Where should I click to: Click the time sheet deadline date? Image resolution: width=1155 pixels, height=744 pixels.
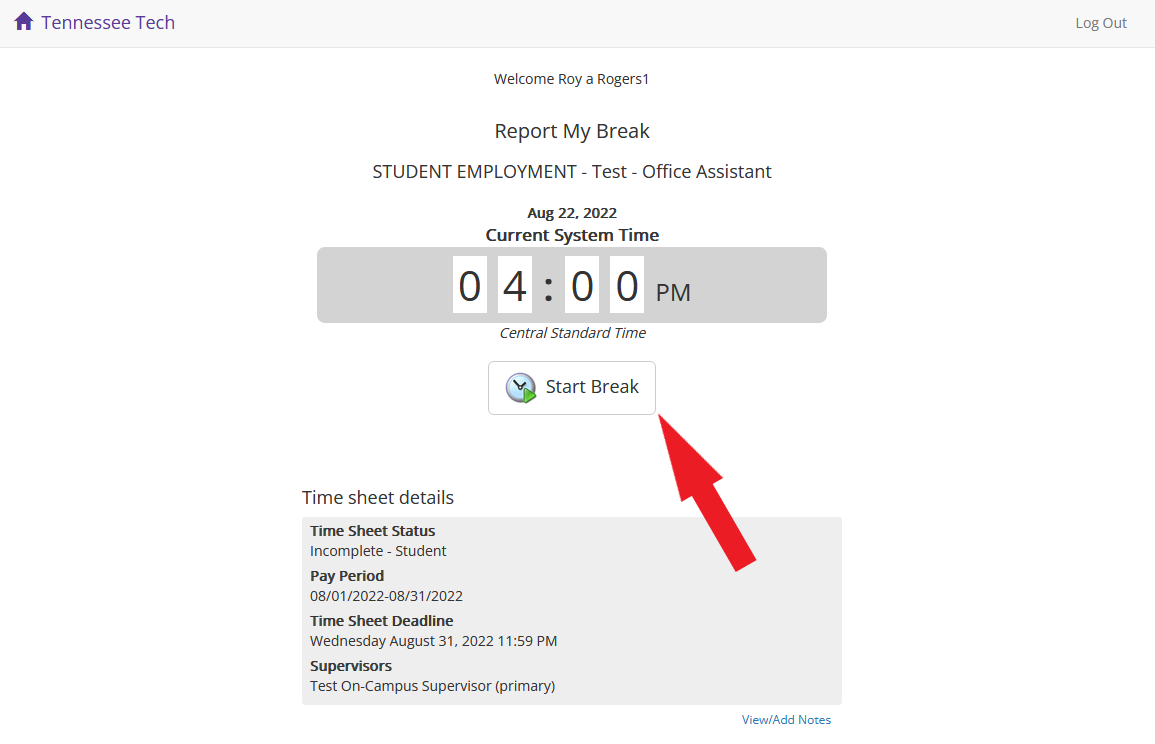433,641
